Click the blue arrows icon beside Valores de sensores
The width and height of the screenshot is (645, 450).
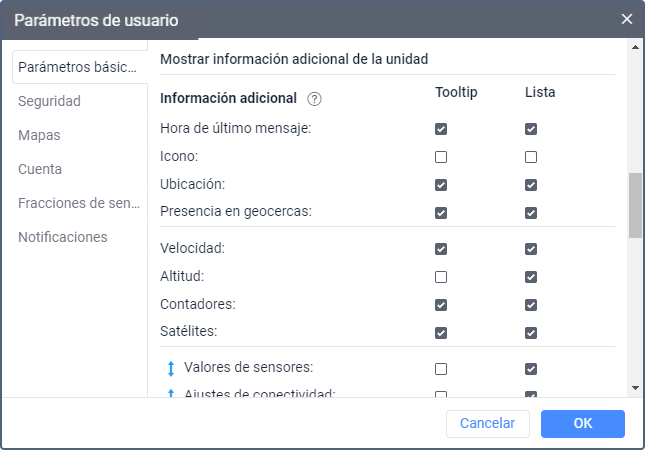pos(170,368)
